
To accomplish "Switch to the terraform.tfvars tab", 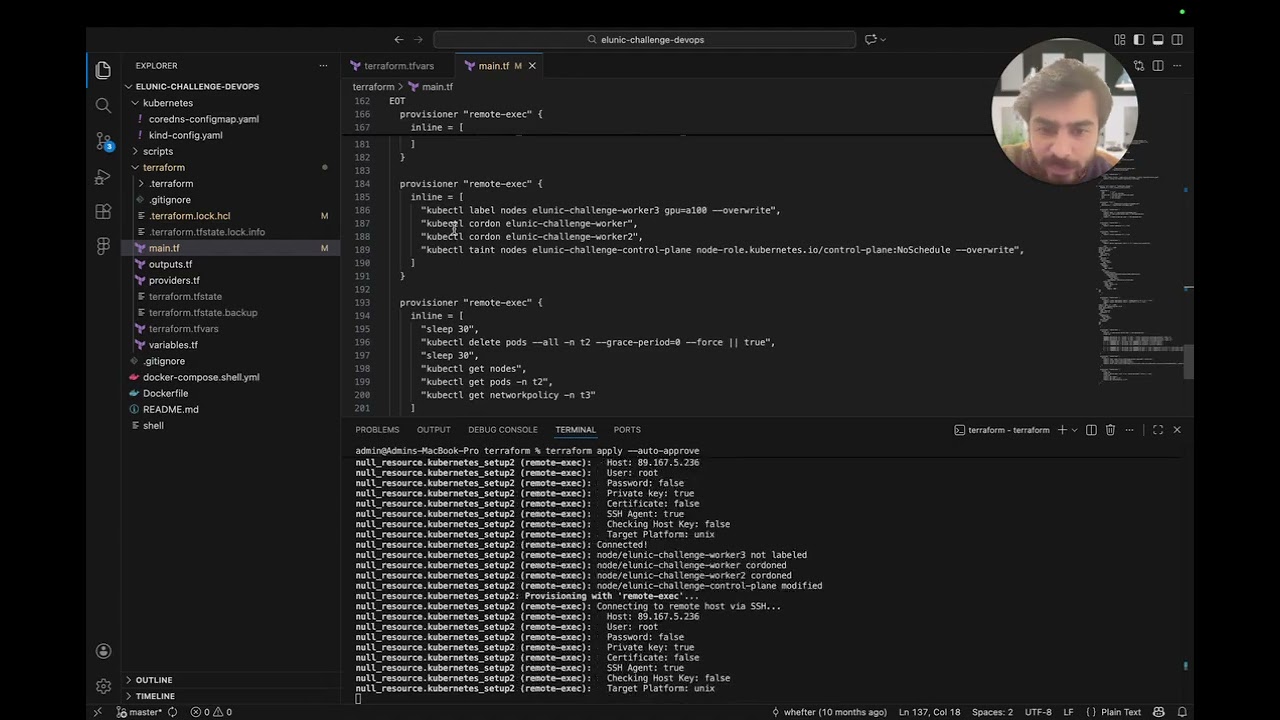I will coord(398,66).
